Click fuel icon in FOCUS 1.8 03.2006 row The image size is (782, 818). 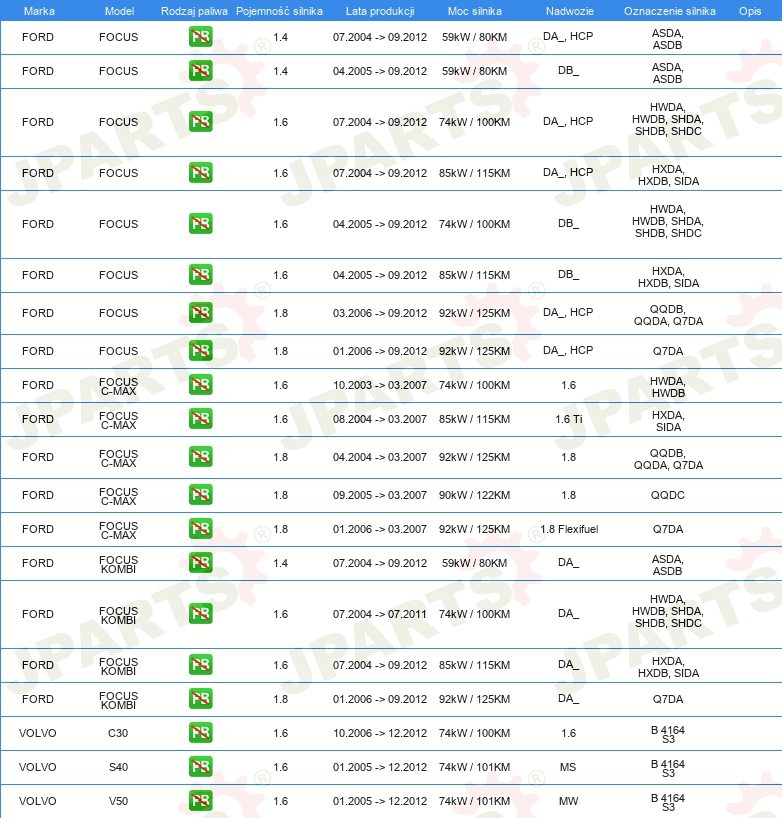pos(200,312)
